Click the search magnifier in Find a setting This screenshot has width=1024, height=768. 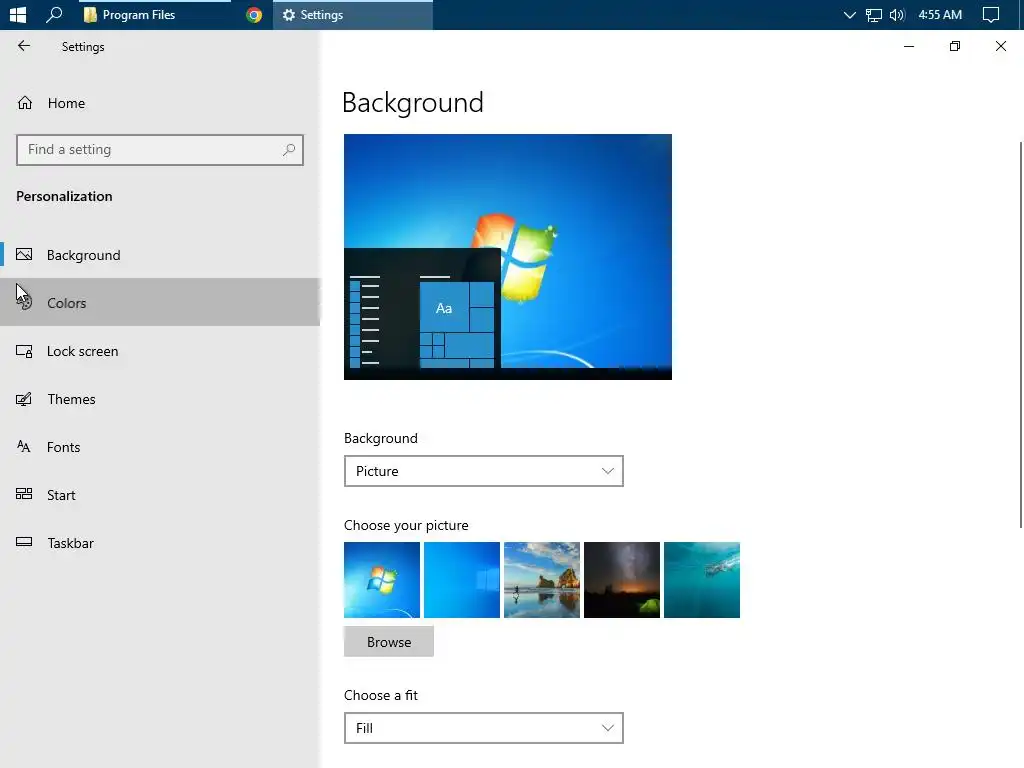pos(289,150)
